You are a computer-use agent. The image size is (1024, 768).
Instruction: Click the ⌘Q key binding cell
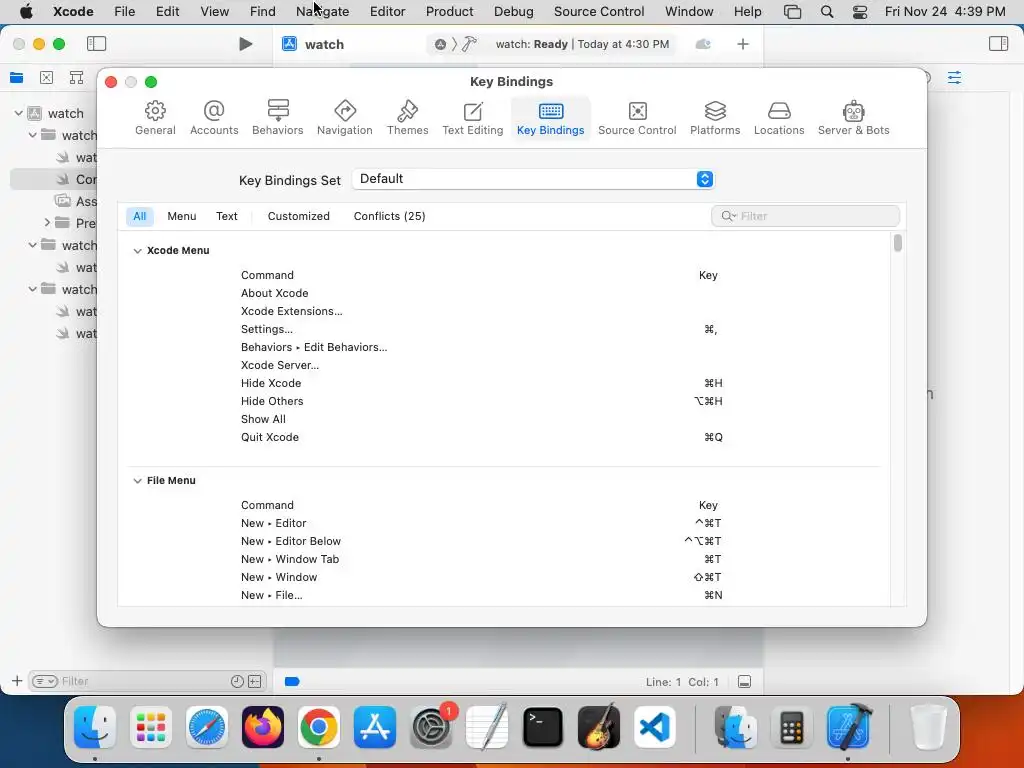point(713,437)
